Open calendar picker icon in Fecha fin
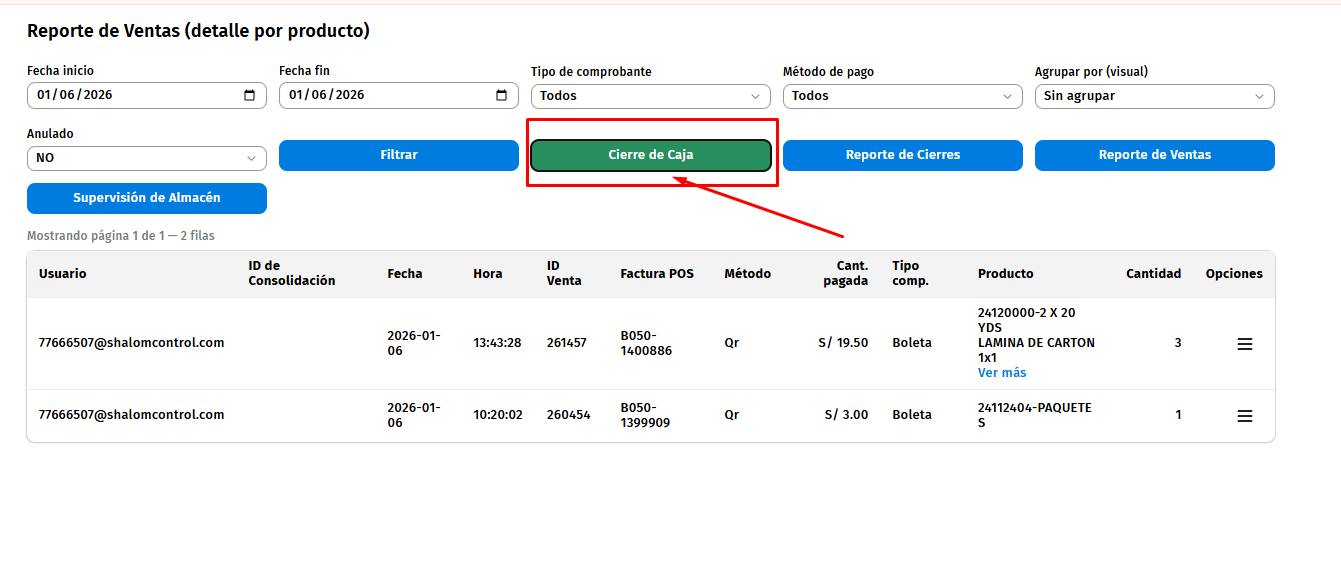 [x=501, y=96]
